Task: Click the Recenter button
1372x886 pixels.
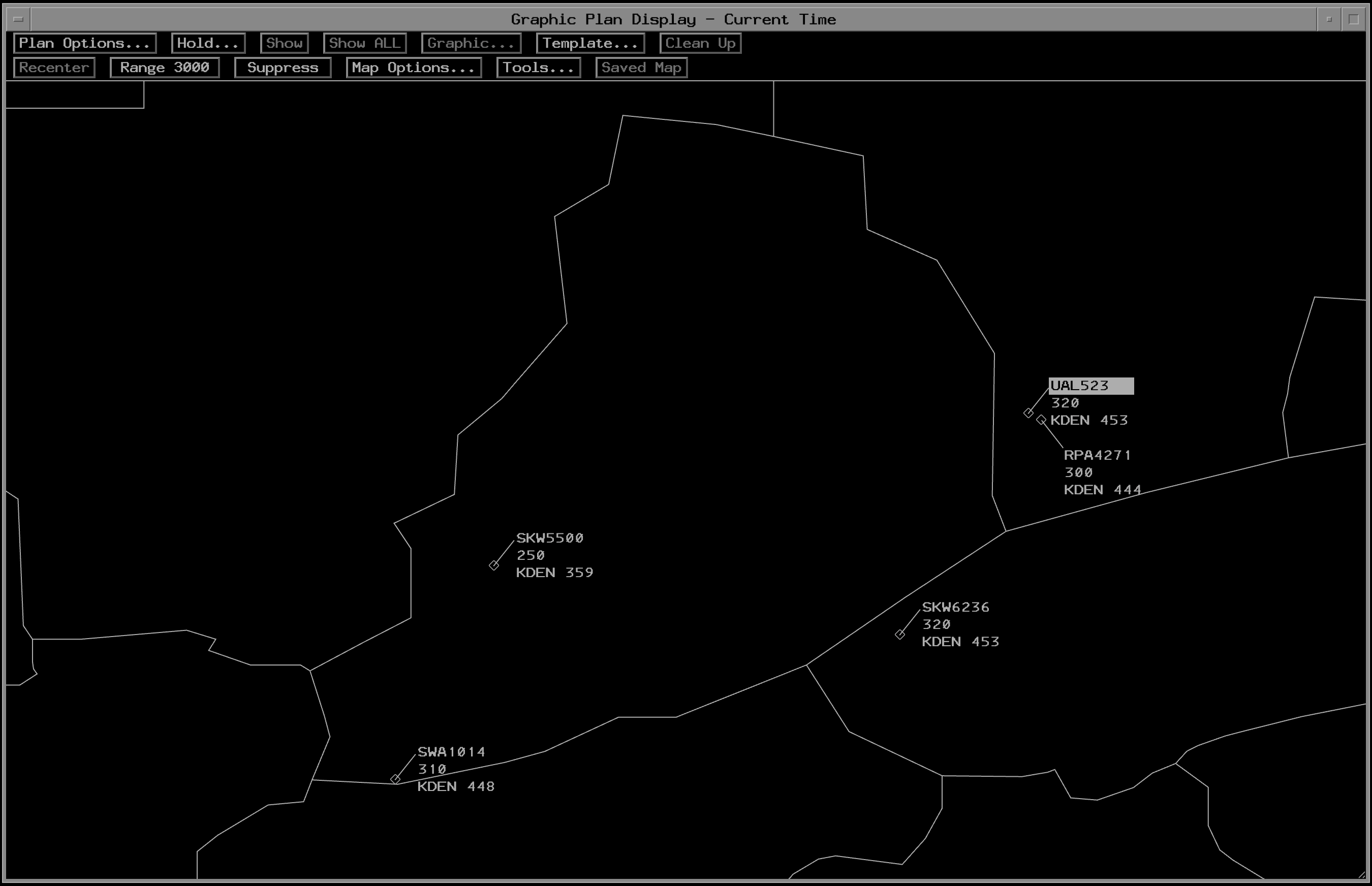Action: (x=54, y=67)
